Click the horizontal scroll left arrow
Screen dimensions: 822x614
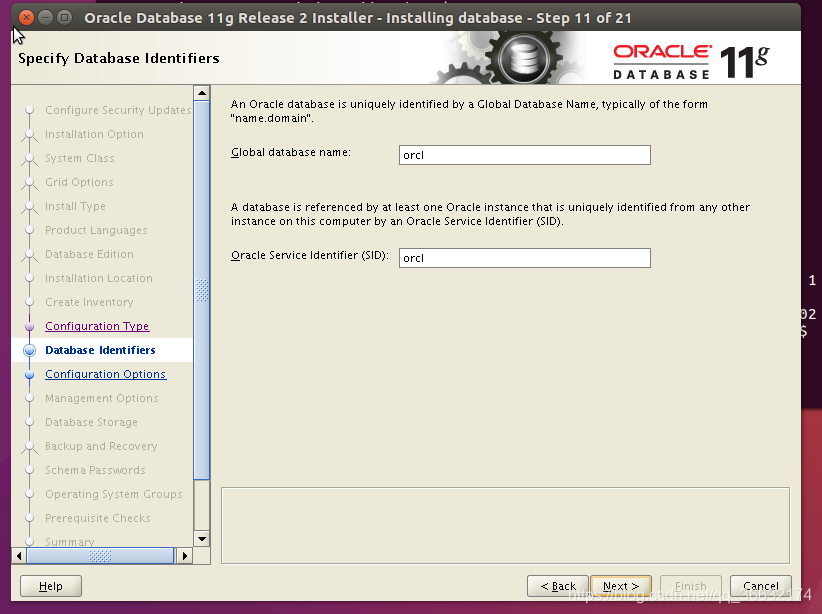coord(19,556)
